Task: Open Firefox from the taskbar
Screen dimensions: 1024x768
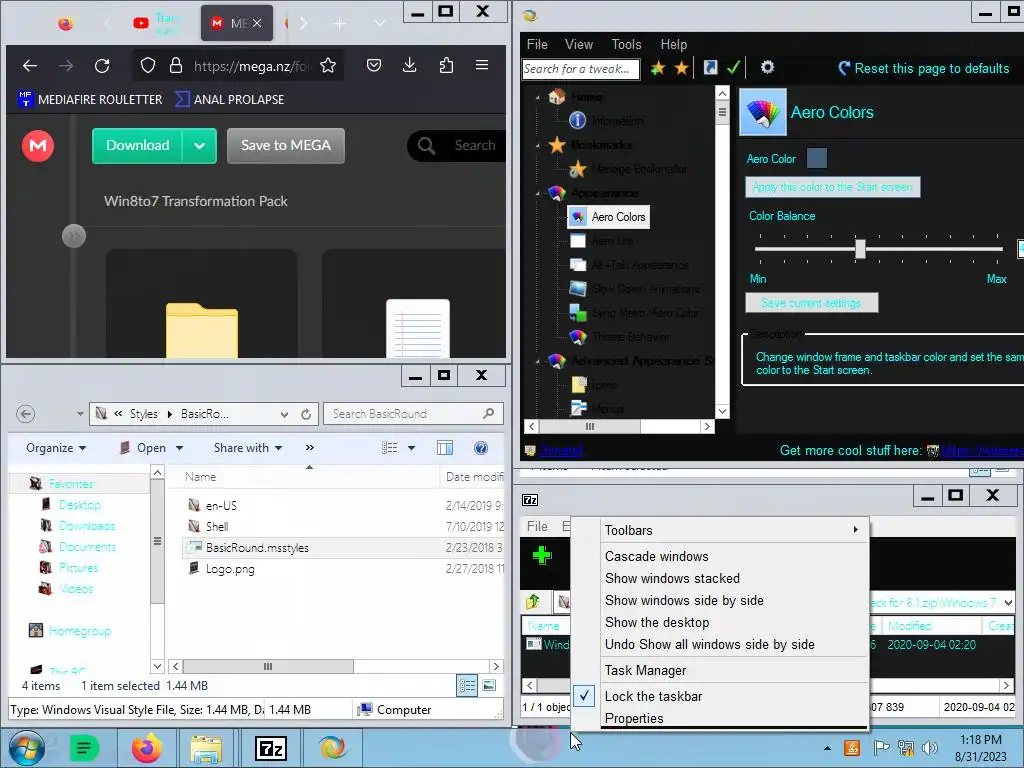Action: tap(146, 748)
